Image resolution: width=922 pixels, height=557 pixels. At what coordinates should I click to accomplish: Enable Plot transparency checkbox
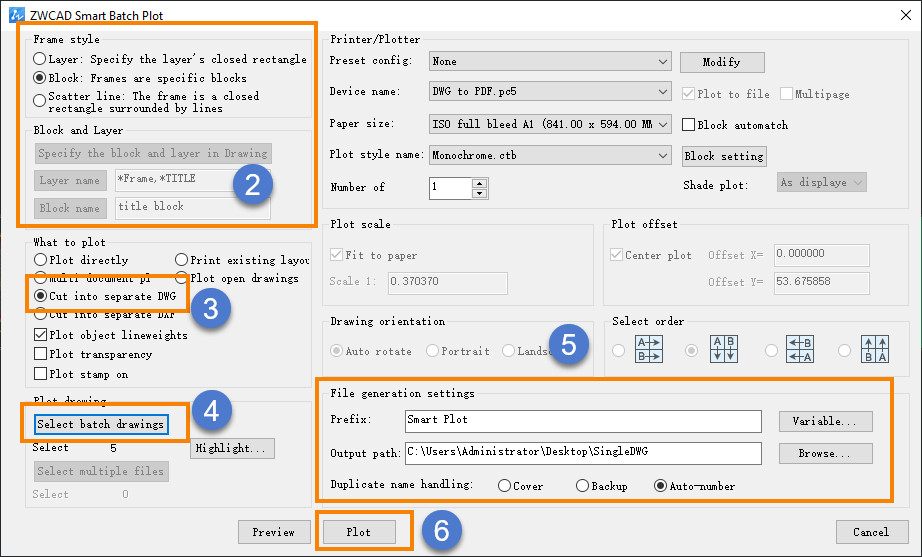[41, 354]
